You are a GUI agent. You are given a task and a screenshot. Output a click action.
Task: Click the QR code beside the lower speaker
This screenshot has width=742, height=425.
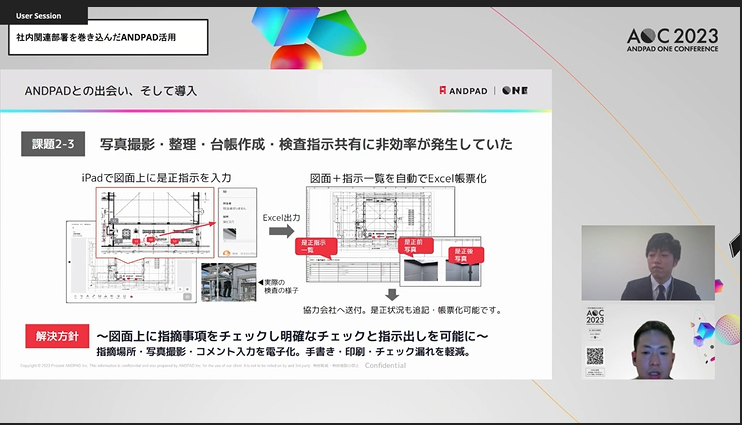pyautogui.click(x=595, y=356)
